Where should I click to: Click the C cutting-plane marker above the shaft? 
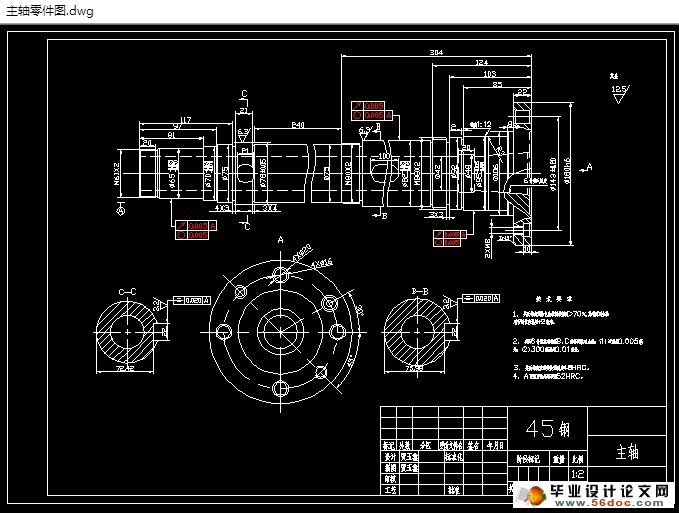(244, 94)
